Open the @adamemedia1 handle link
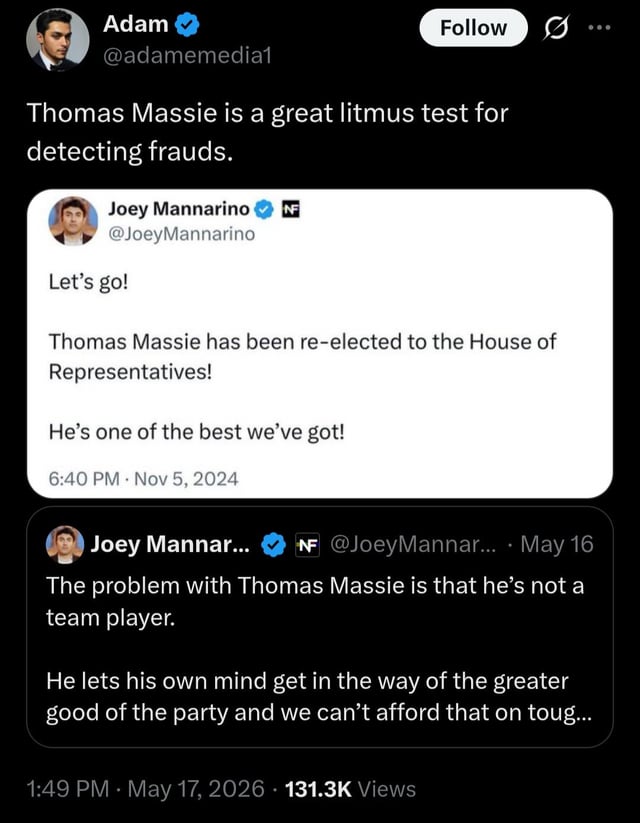 (187, 55)
